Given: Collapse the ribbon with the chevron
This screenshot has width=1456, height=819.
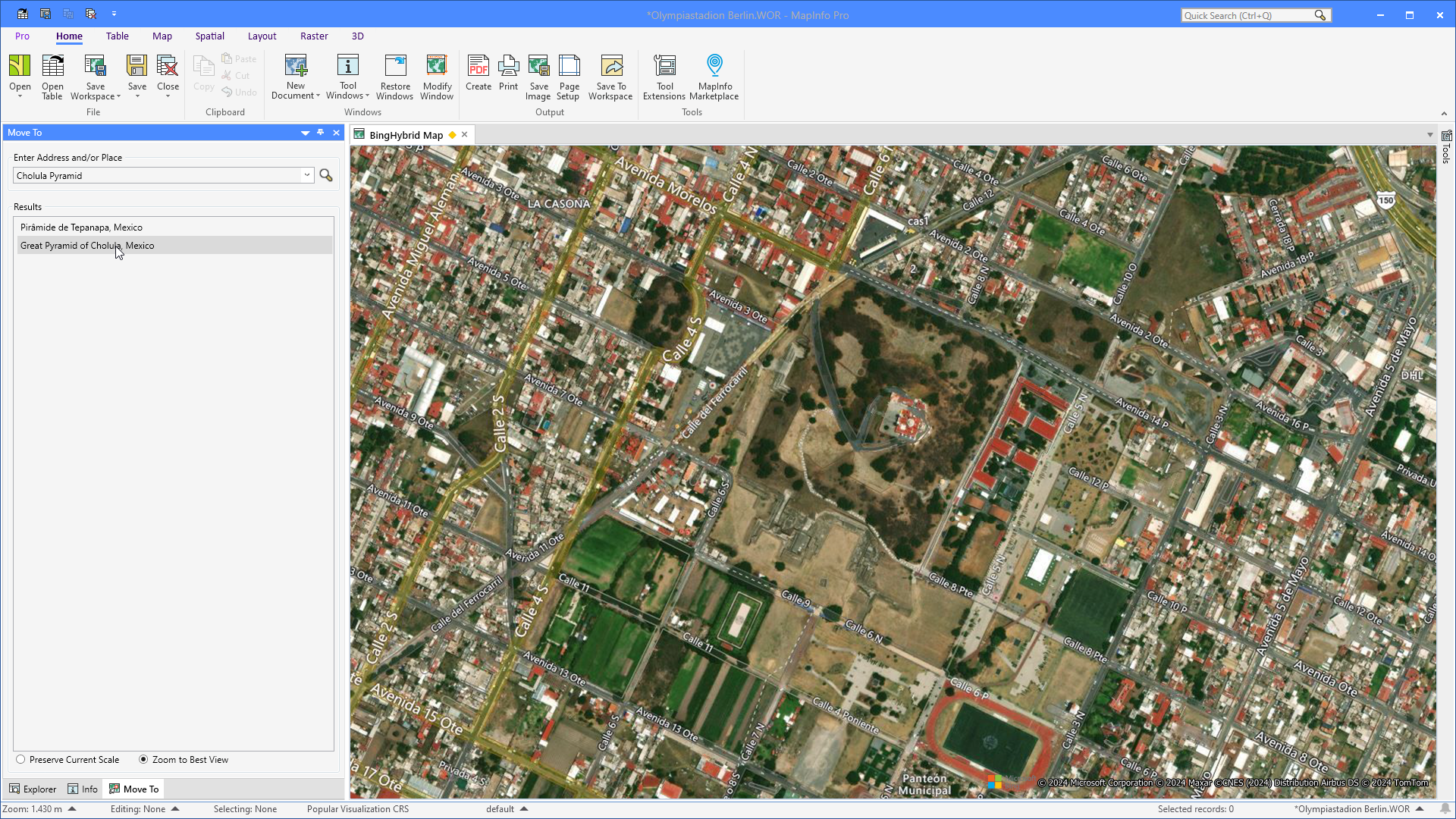Looking at the screenshot, I should point(1444,114).
